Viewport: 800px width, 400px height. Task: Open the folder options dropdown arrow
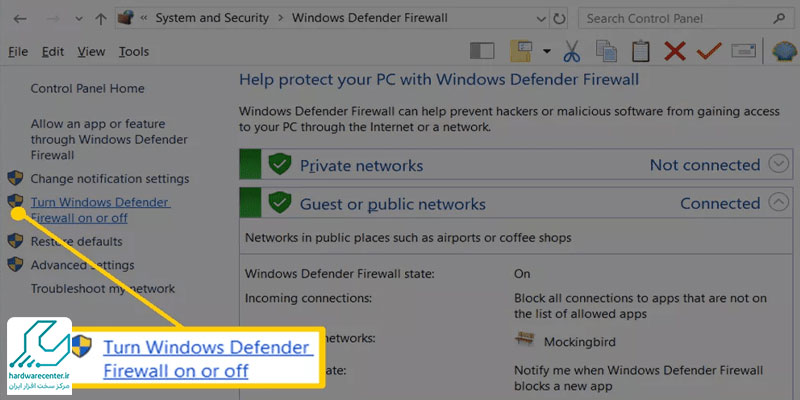pos(547,51)
